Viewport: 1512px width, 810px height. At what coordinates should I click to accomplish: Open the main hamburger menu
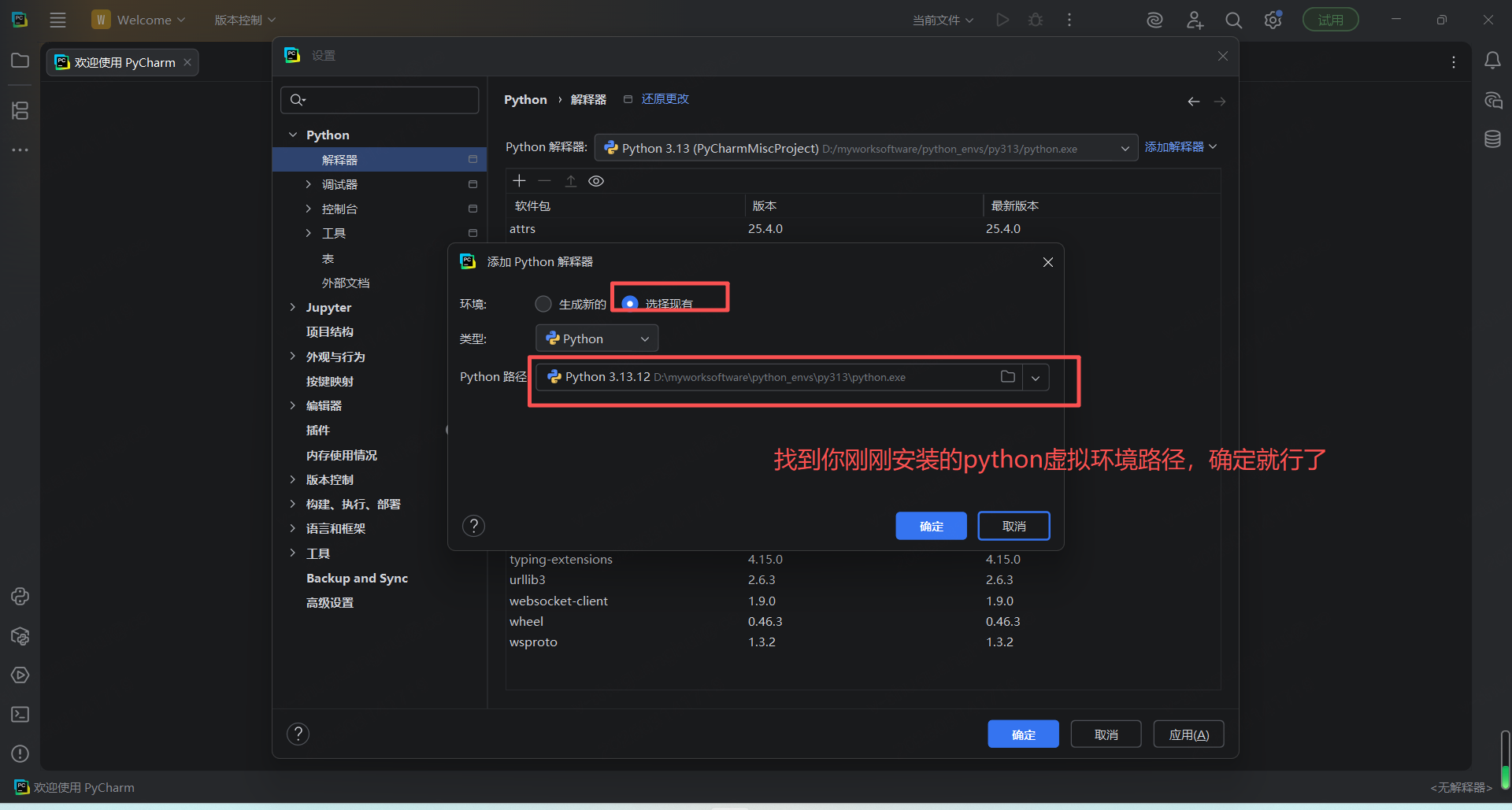click(57, 20)
